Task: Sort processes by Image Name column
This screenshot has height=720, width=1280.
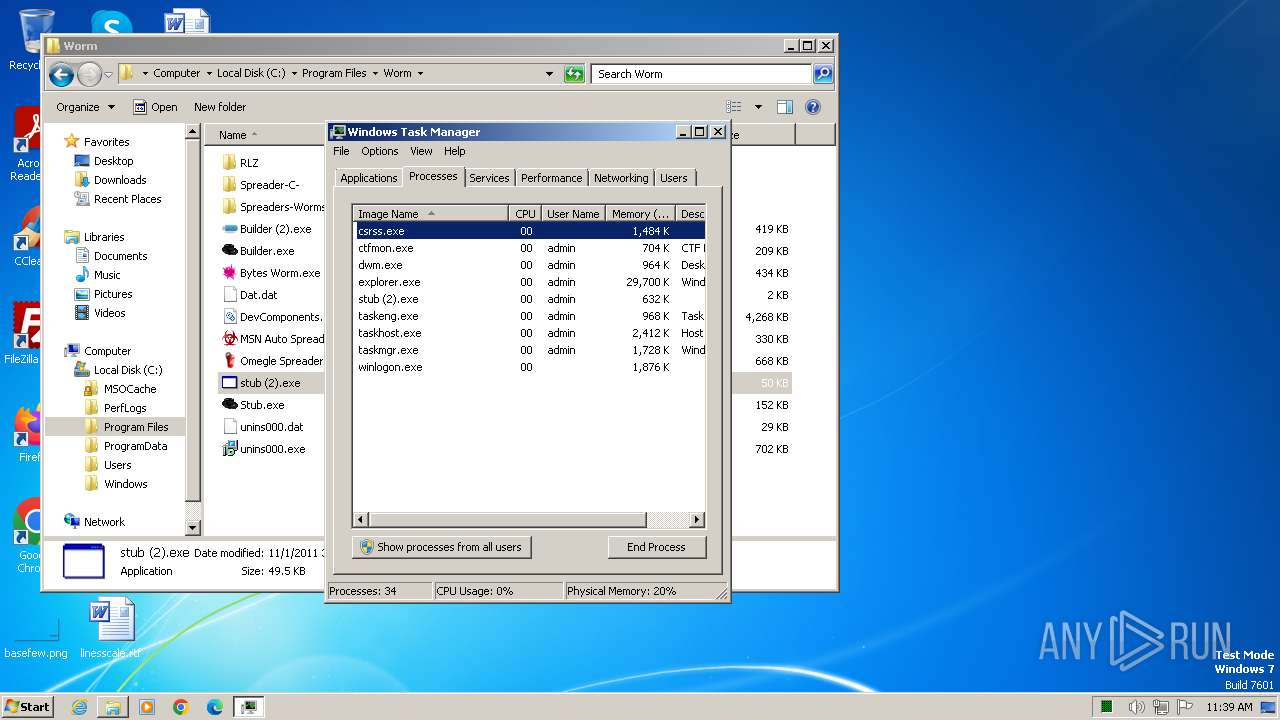Action: point(431,214)
